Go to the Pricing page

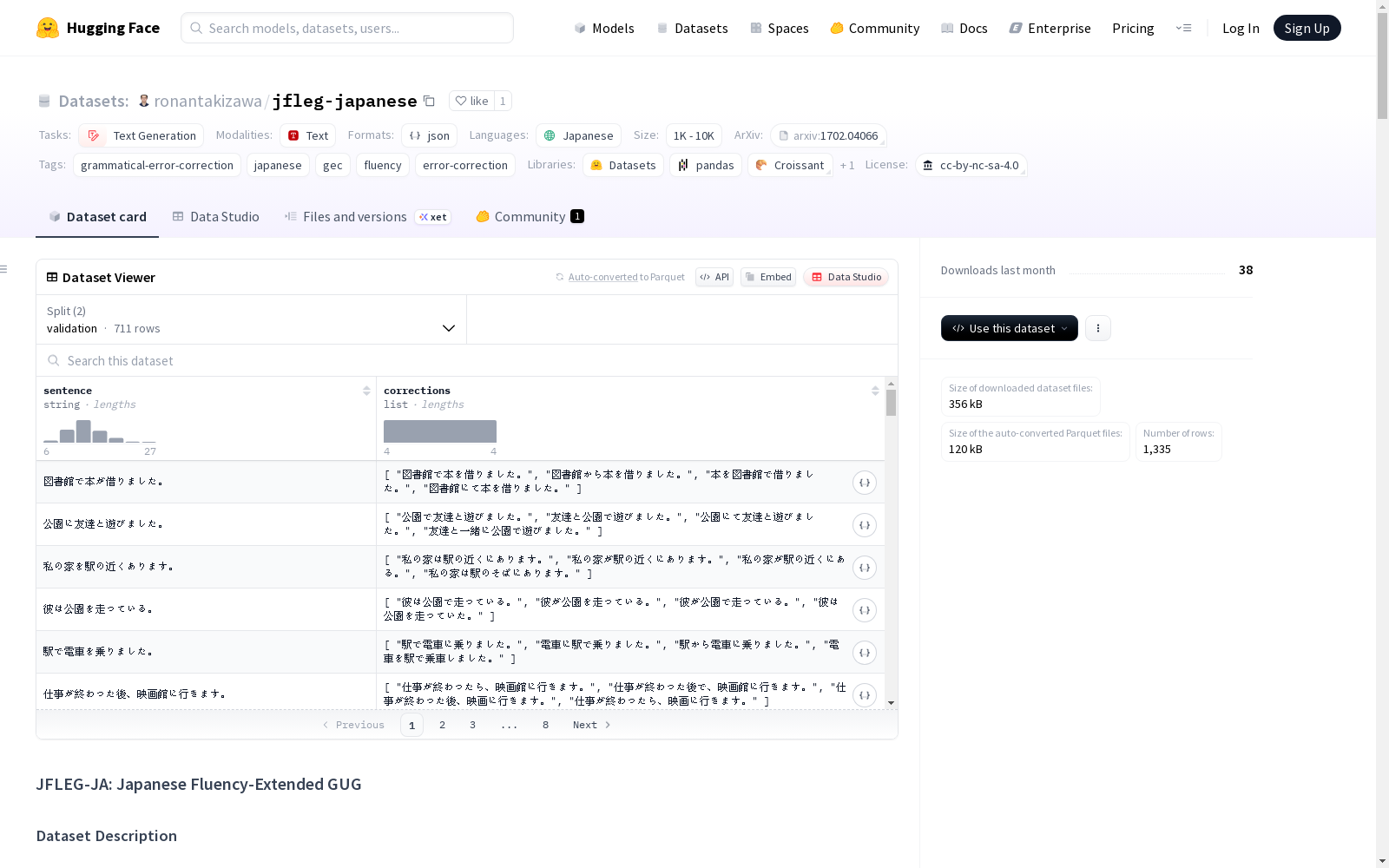point(1133,28)
